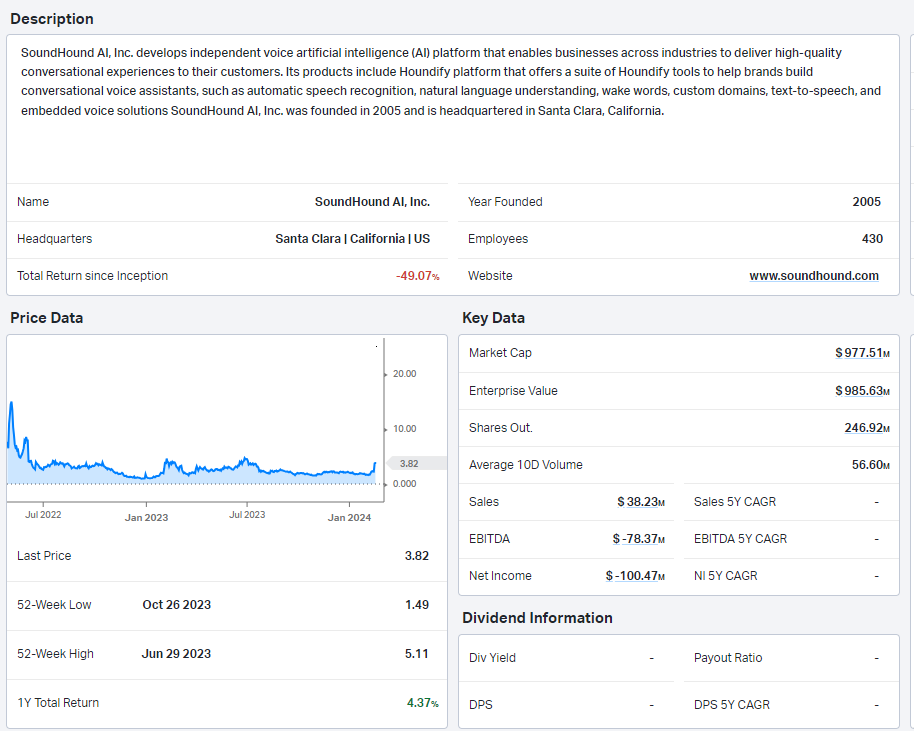Viewport: 914px width, 731px height.
Task: Click the Market Cap value $977.51M
Action: click(x=862, y=353)
